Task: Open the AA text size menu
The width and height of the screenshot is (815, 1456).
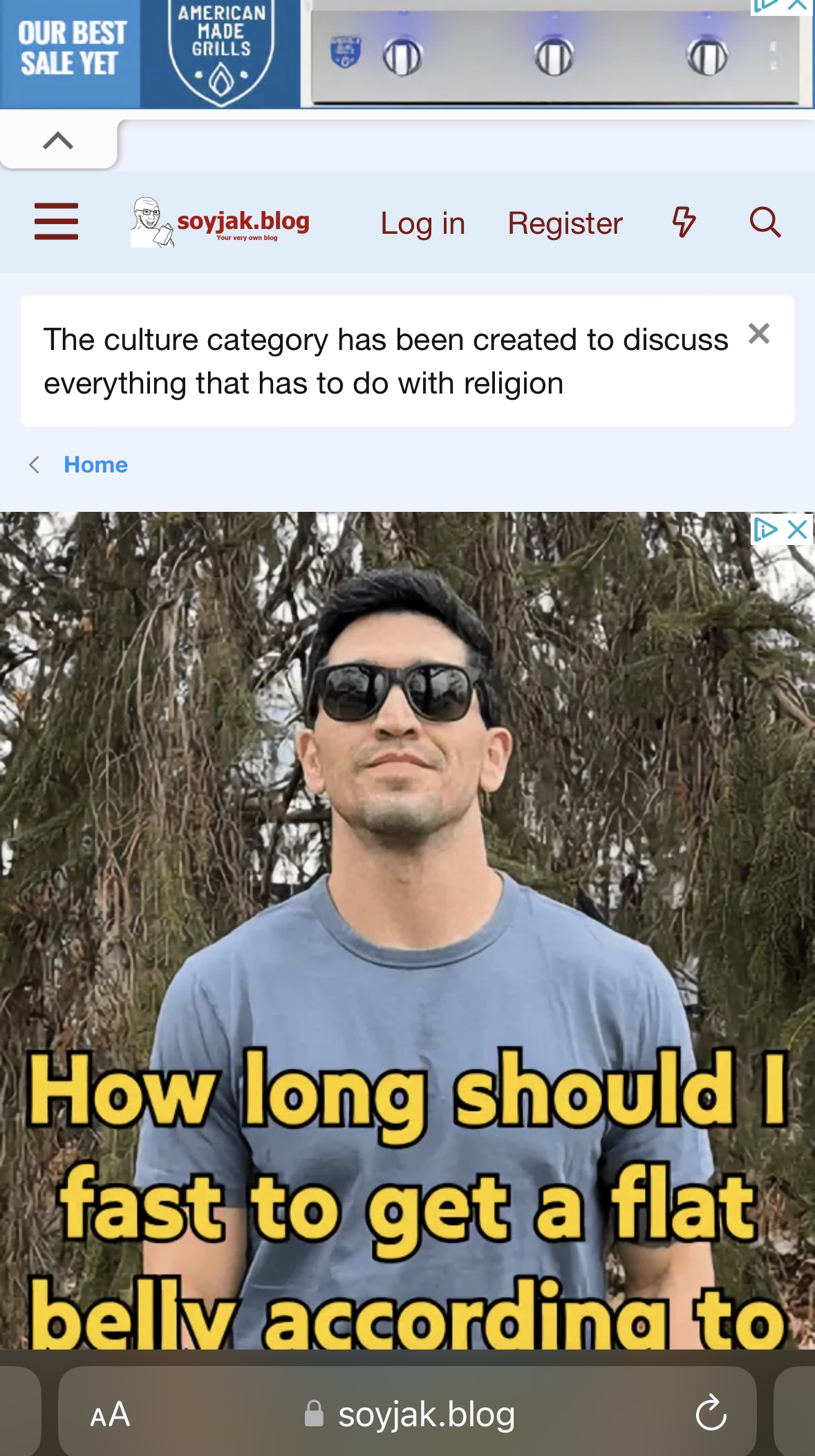Action: (110, 1414)
